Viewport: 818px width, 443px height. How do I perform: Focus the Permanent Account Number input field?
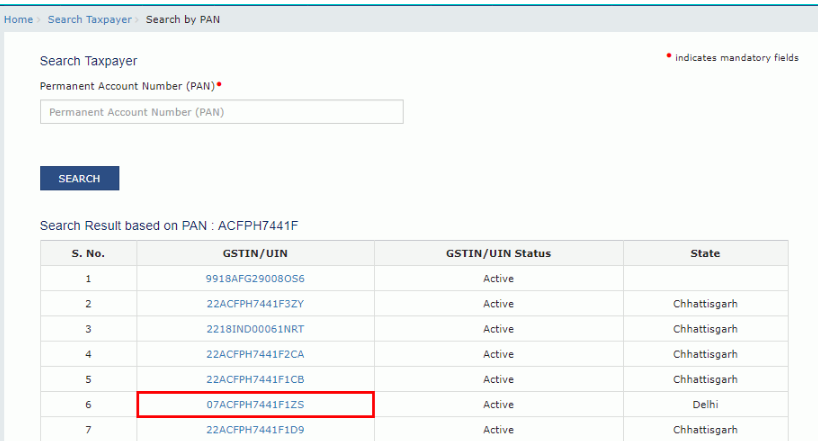221,112
